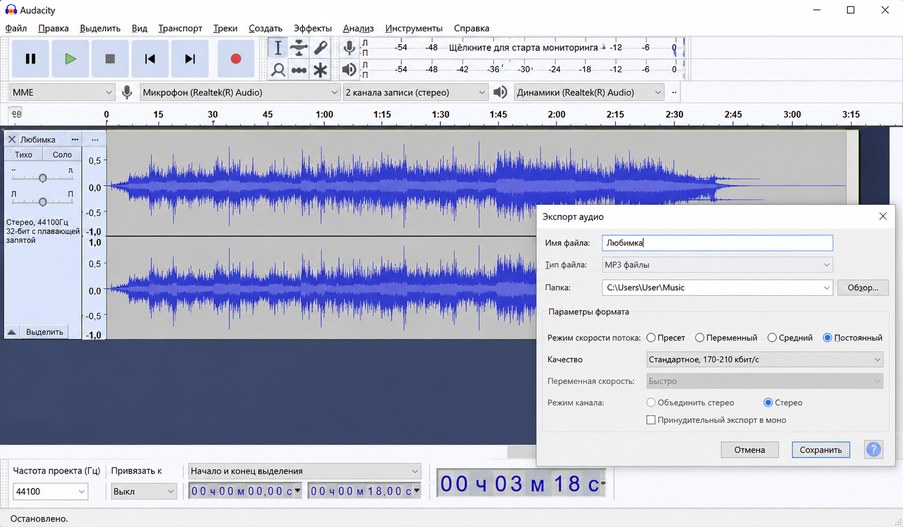Choose the Пресет bitrate mode
The width and height of the screenshot is (903, 527).
[x=651, y=338]
